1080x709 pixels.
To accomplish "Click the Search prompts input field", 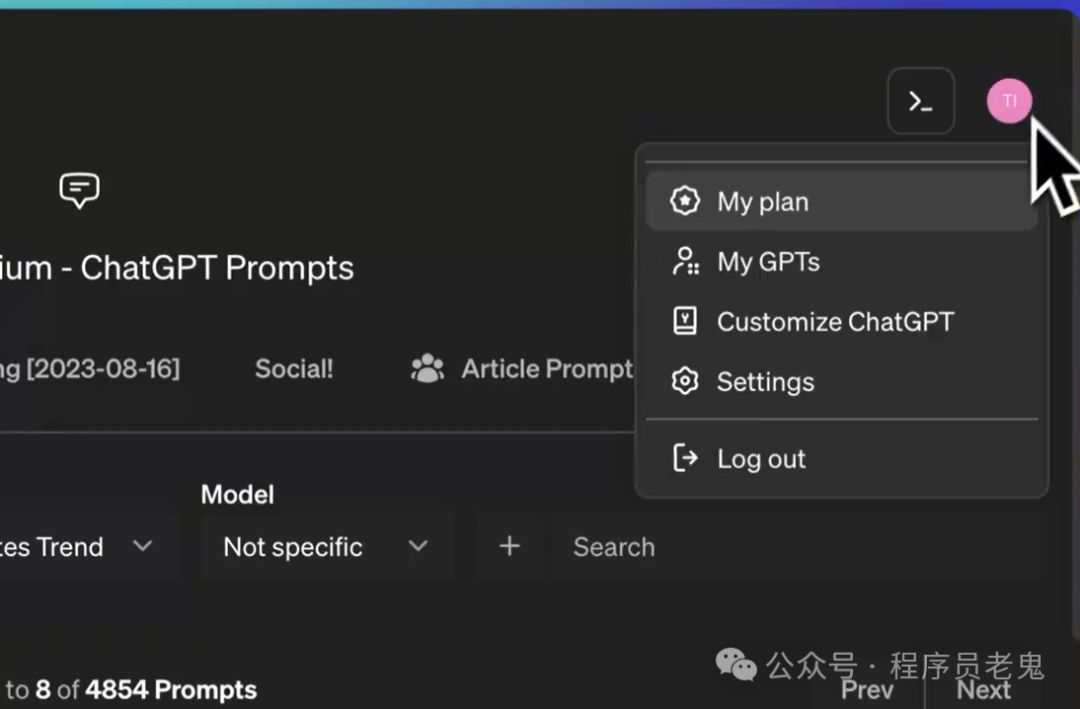I will (797, 546).
